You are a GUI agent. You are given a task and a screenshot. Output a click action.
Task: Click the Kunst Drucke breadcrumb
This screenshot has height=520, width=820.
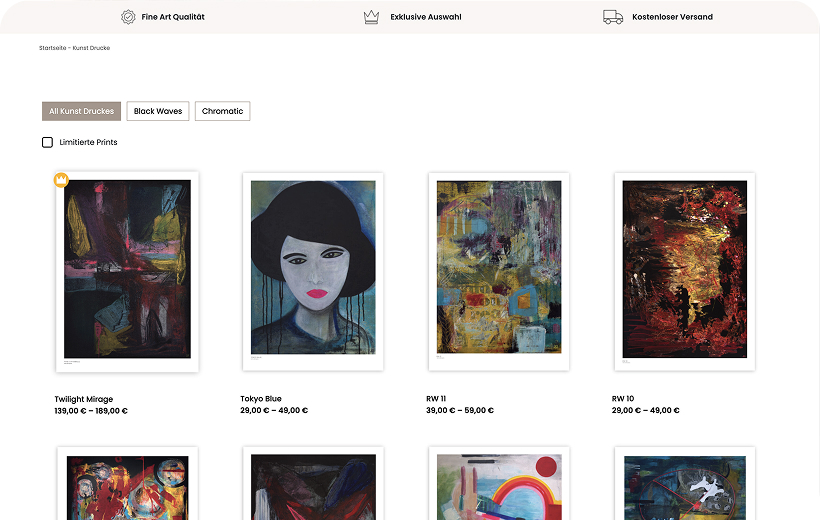(92, 48)
